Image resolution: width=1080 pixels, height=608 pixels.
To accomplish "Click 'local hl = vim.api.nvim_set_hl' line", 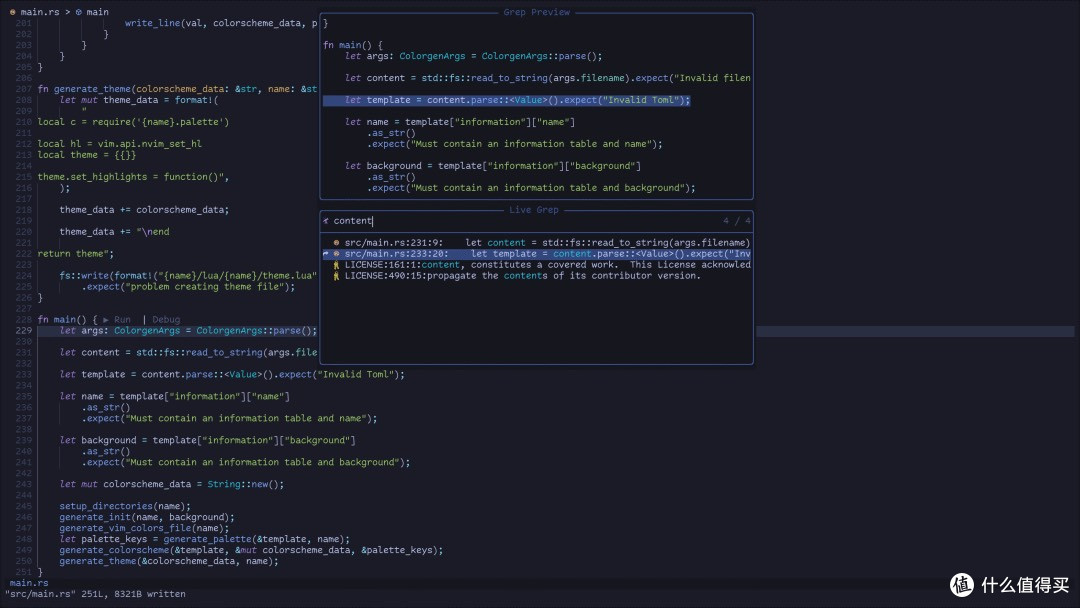I will coord(119,144).
